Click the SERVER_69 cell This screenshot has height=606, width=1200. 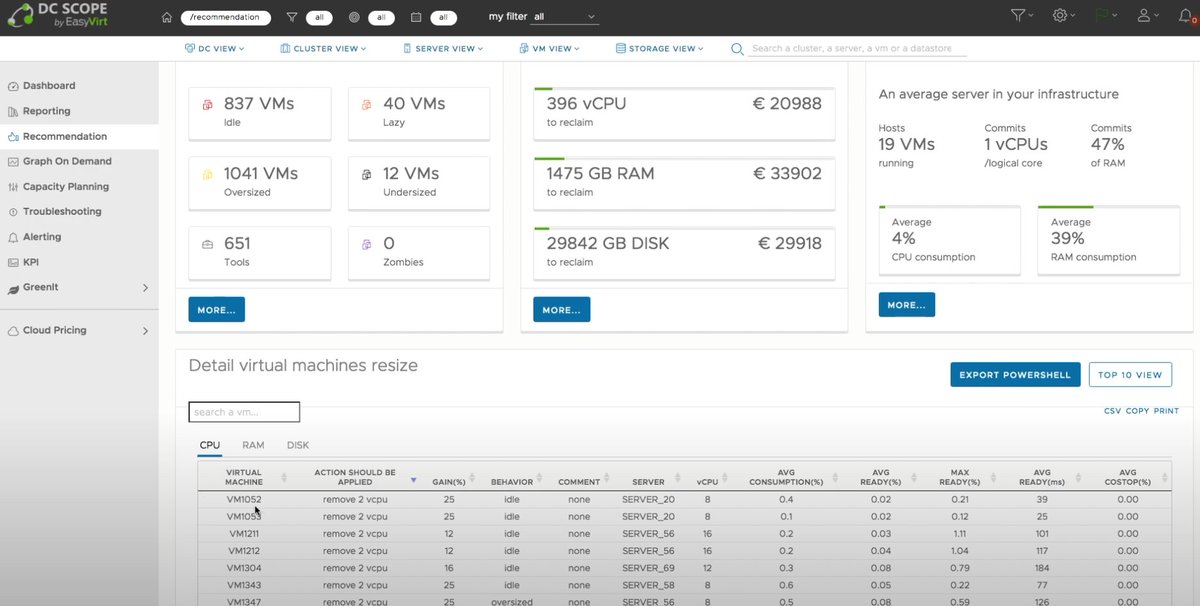coord(648,568)
